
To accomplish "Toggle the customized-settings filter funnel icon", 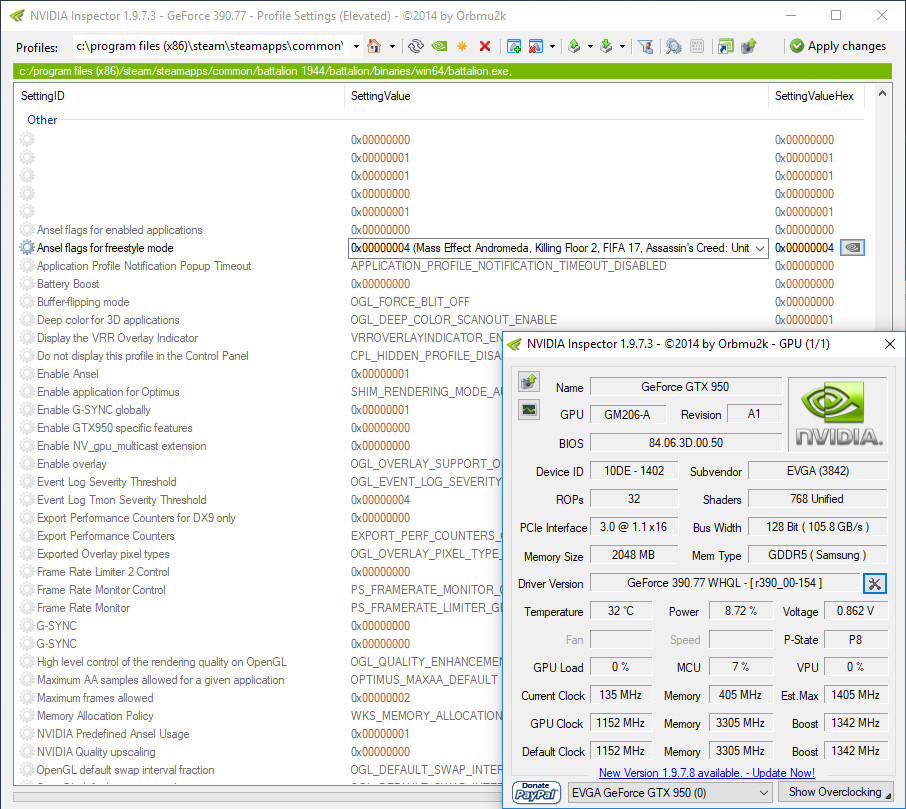I will [x=645, y=46].
